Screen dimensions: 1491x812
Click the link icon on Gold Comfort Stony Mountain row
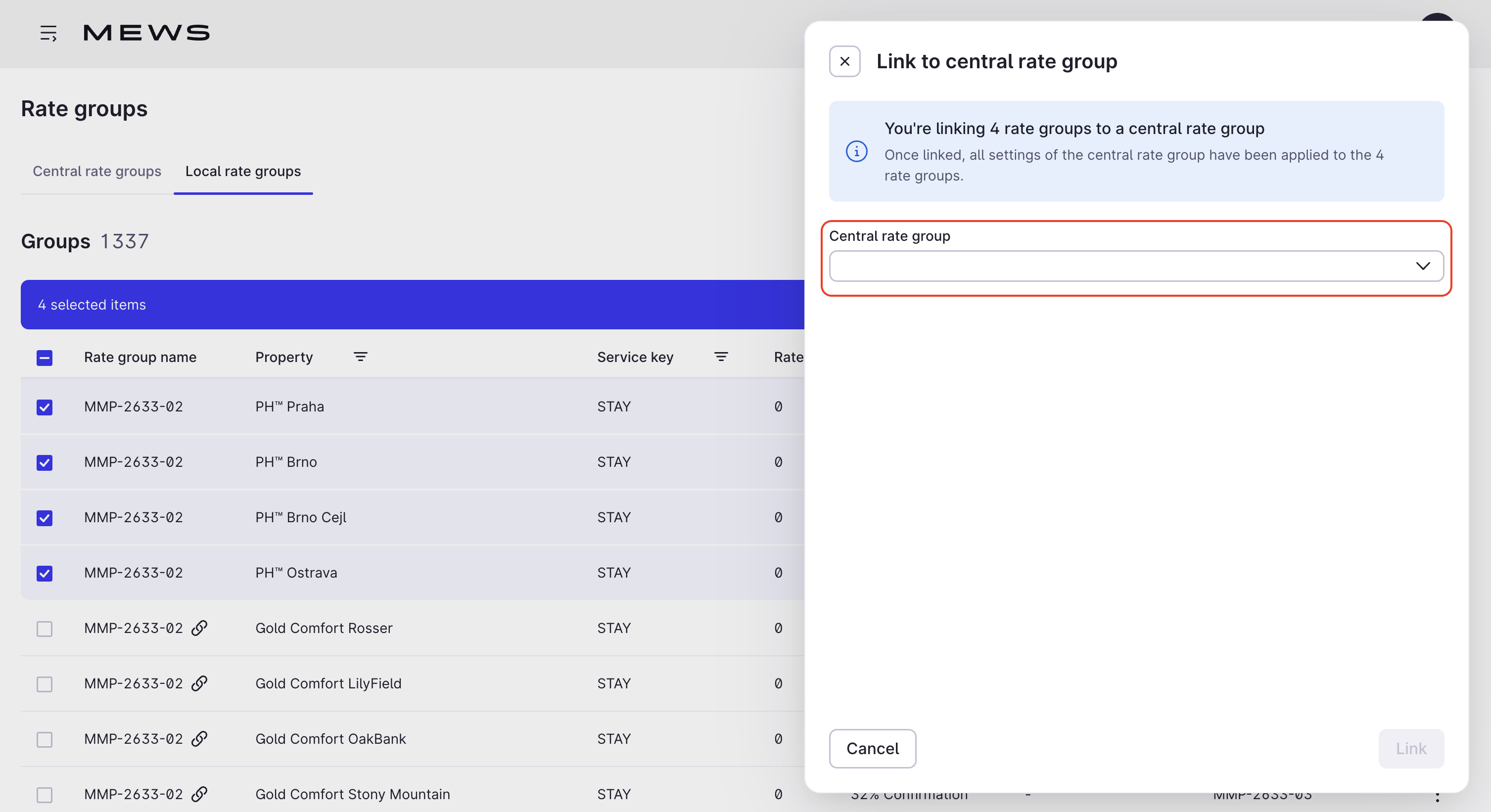[200, 794]
